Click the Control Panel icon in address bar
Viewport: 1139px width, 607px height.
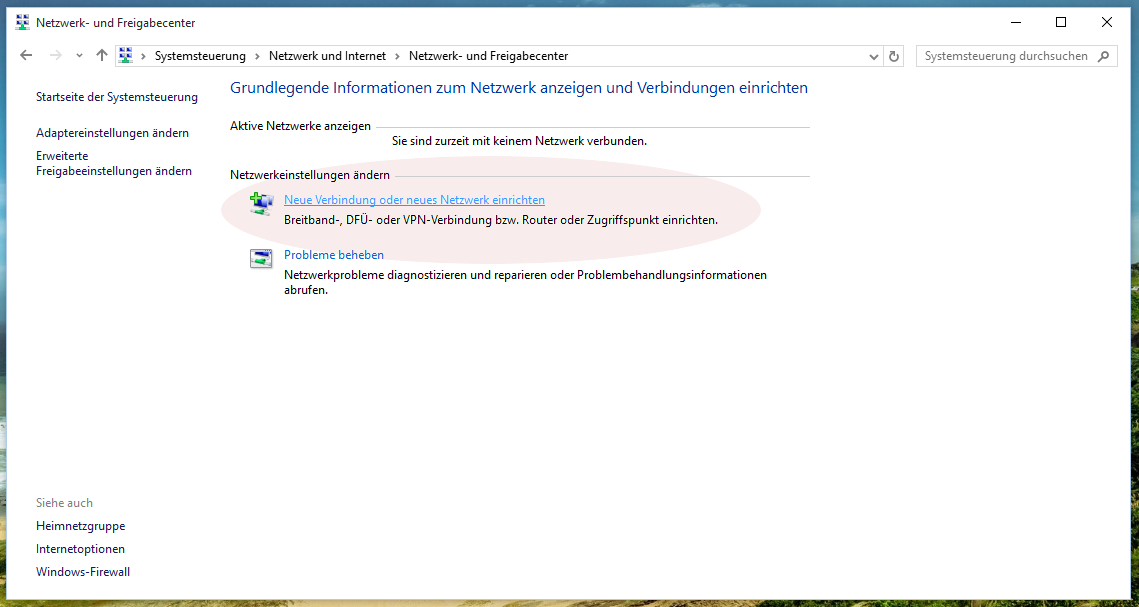[126, 56]
